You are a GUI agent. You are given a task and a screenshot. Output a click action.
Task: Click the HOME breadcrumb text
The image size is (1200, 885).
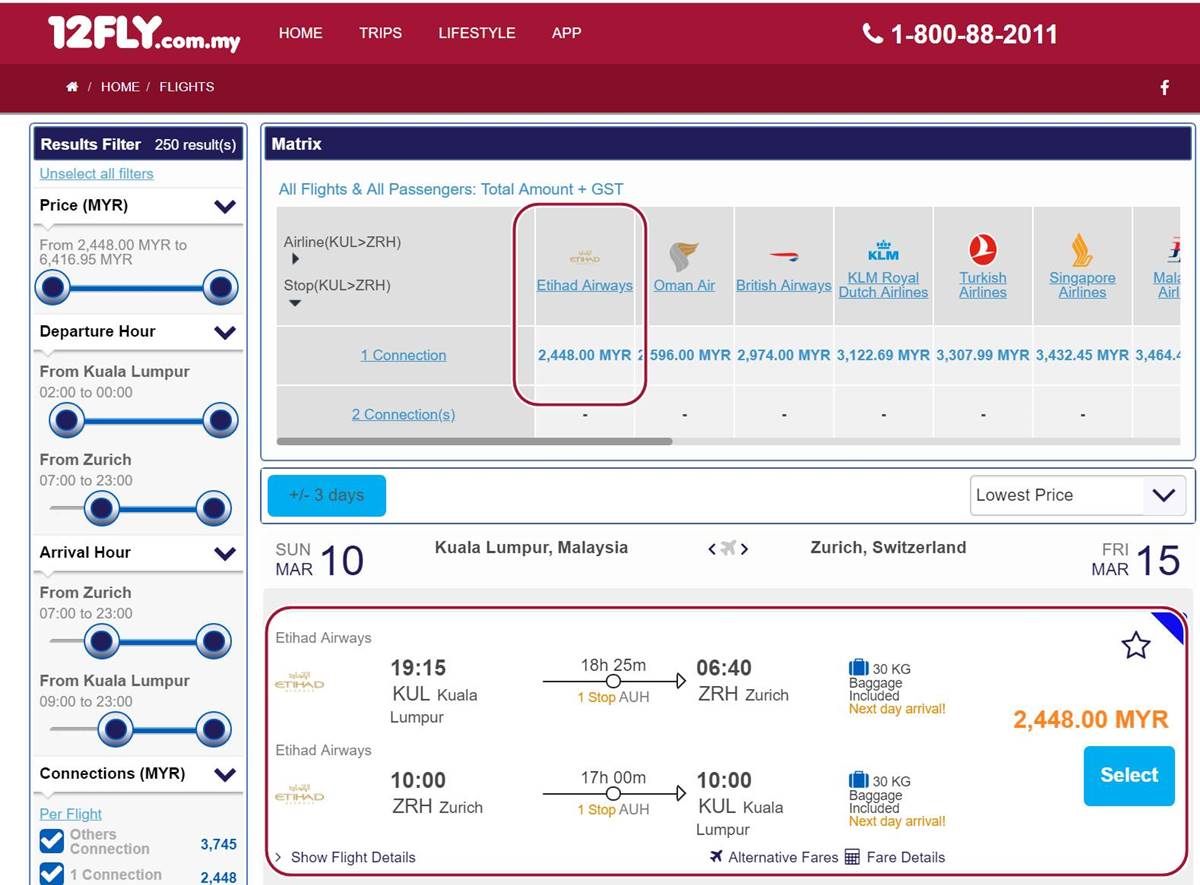tap(120, 87)
